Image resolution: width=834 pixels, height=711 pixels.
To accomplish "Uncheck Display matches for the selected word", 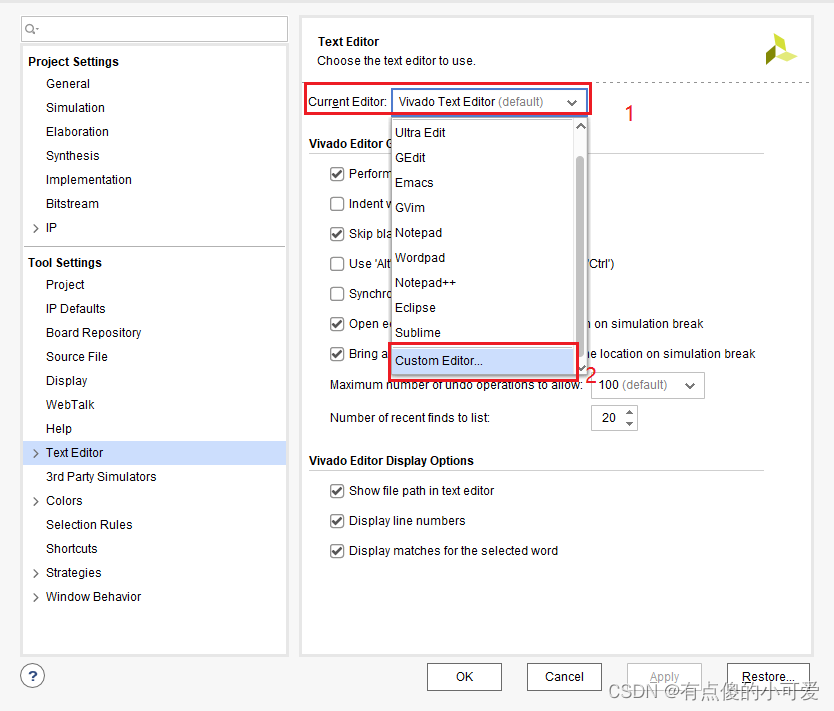I will [x=337, y=551].
